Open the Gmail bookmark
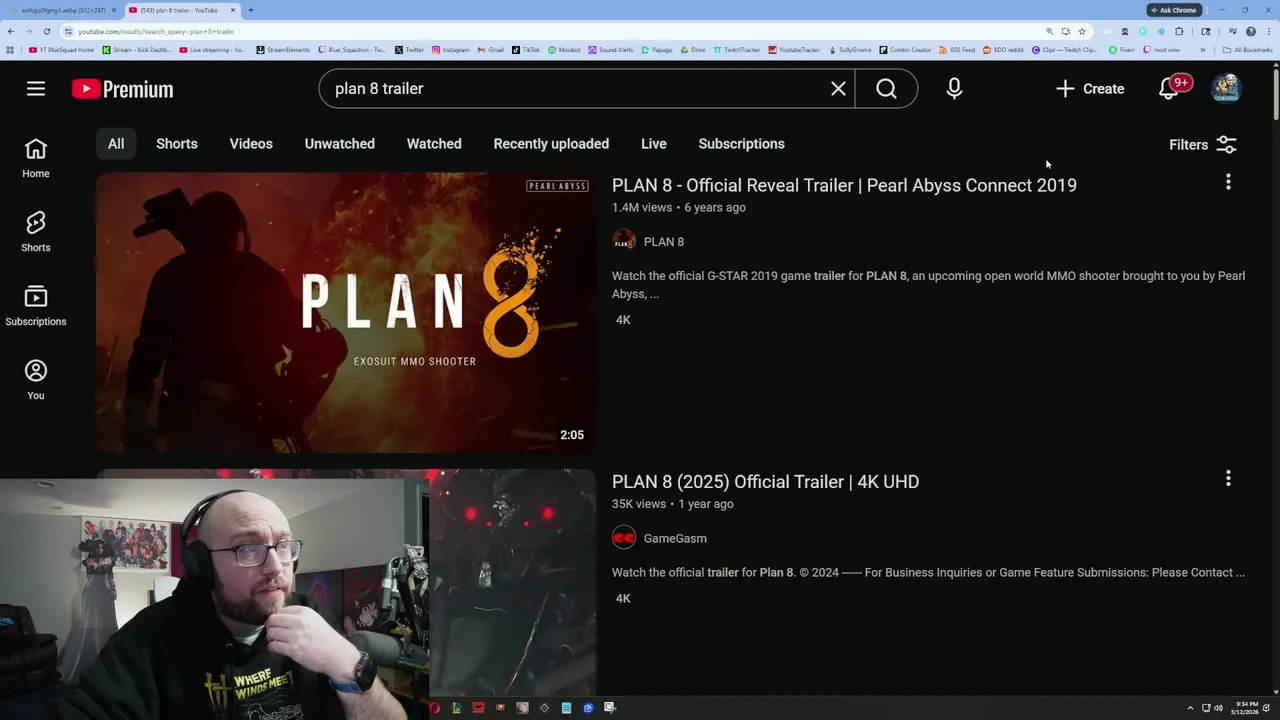The width and height of the screenshot is (1280, 720). (490, 49)
